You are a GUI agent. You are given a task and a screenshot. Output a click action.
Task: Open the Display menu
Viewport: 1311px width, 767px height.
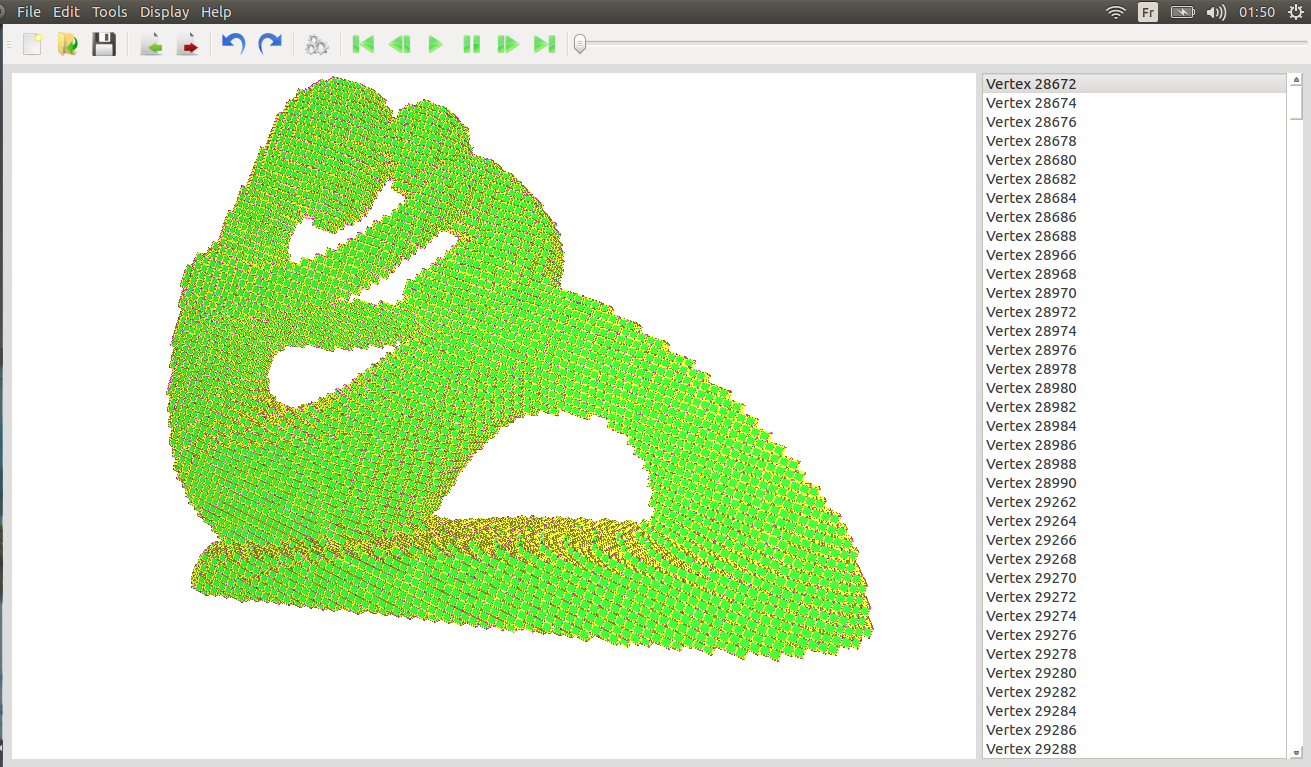click(164, 12)
